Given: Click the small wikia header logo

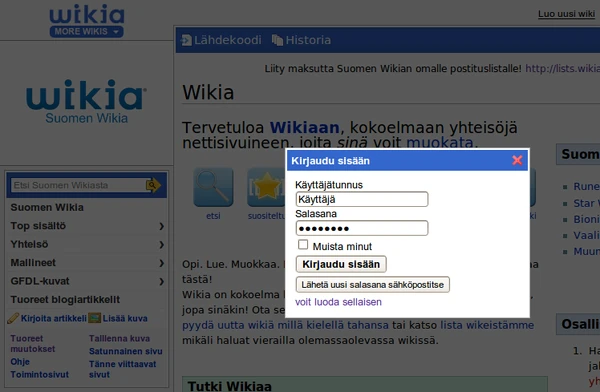Looking at the screenshot, I should (86, 15).
